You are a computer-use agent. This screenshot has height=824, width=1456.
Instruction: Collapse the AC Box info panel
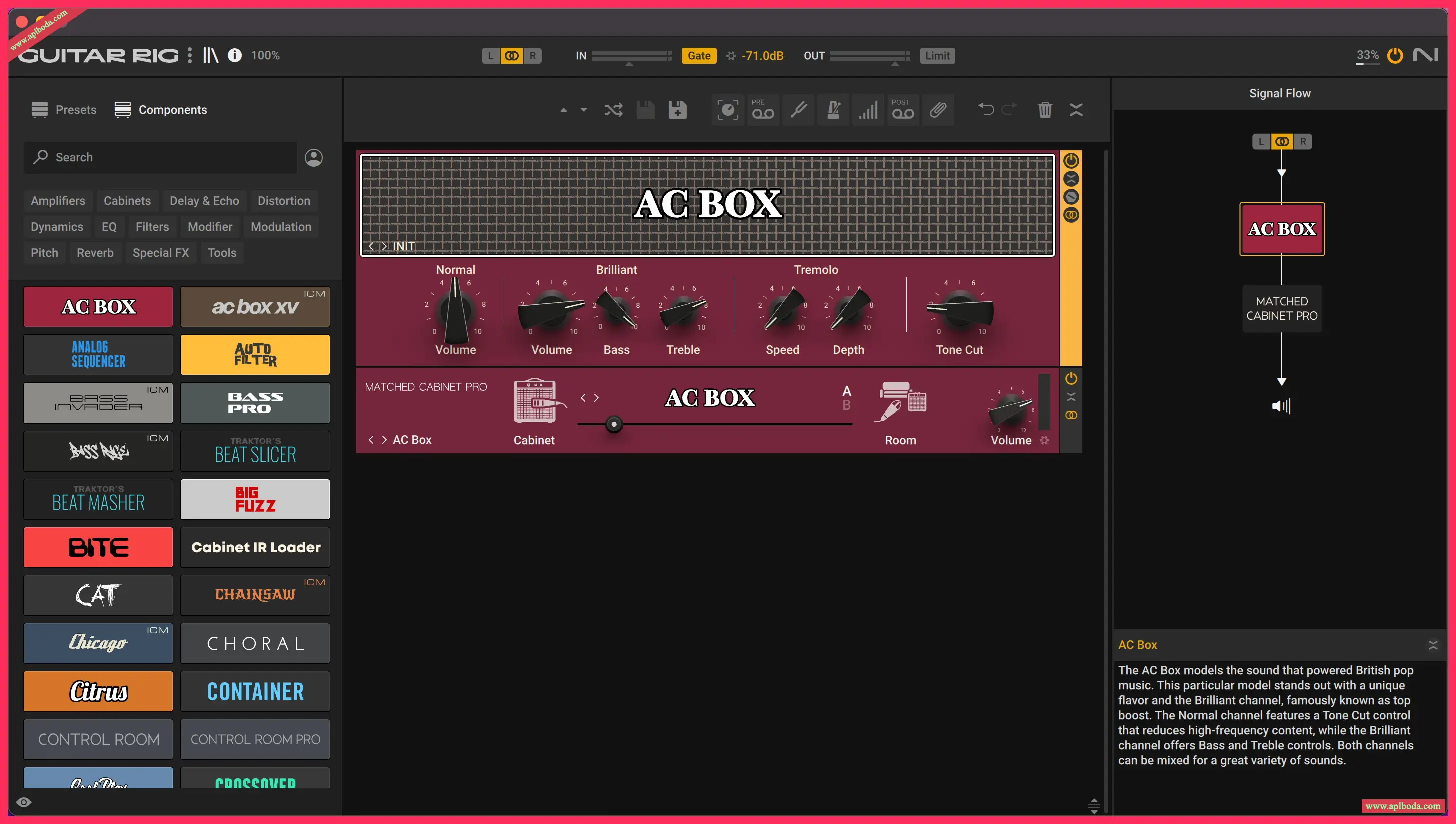tap(1433, 645)
